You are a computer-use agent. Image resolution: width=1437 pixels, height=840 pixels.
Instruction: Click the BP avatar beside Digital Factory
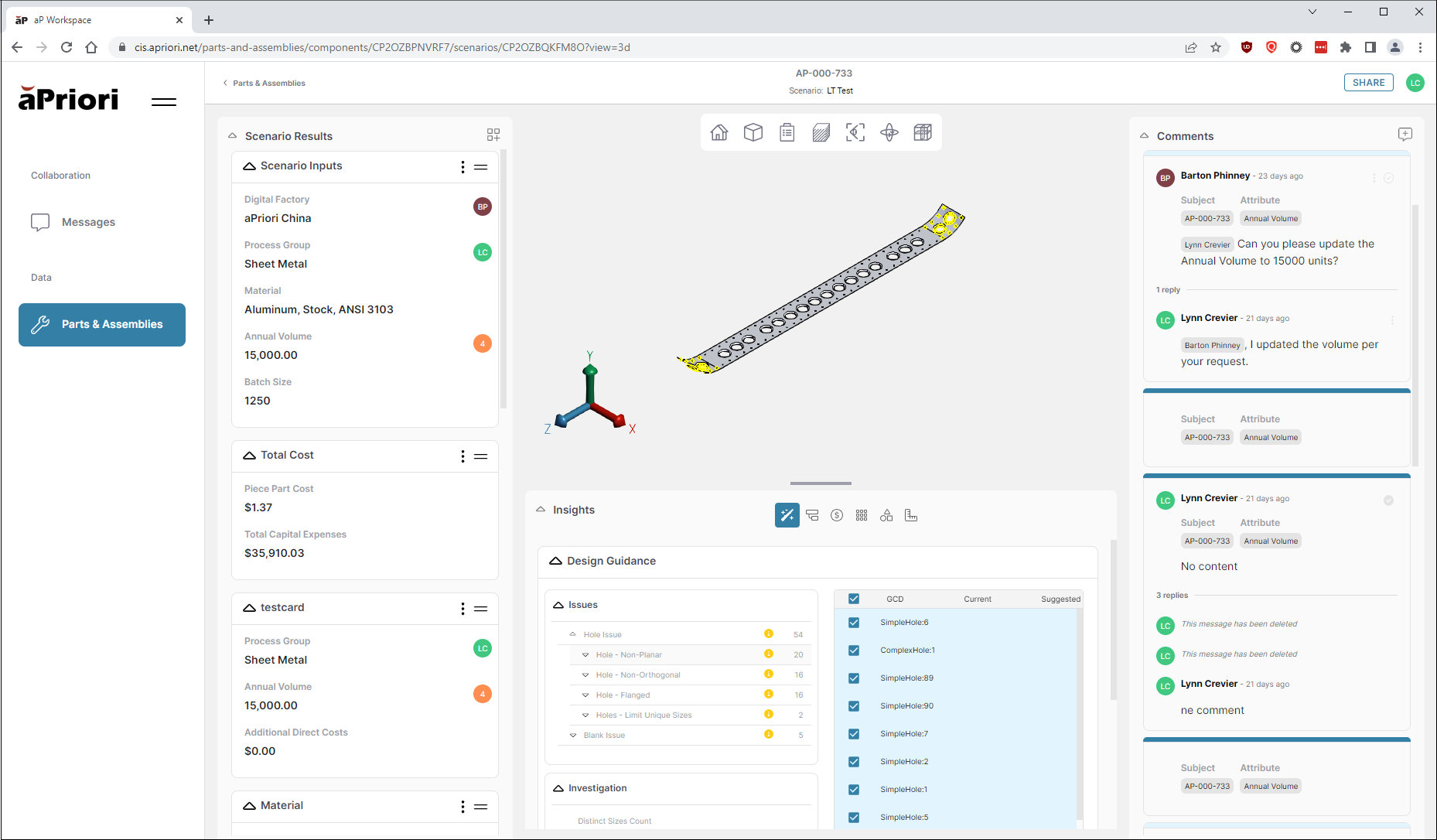click(x=483, y=207)
